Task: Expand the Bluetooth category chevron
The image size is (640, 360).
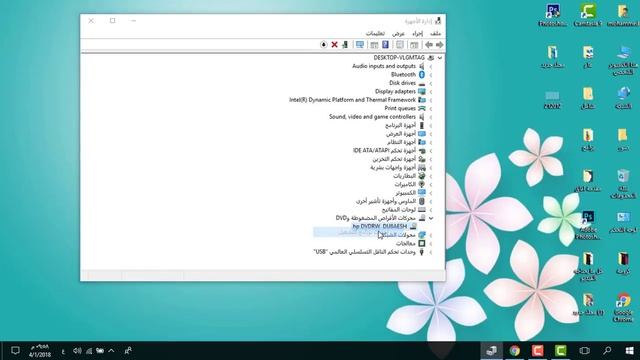Action: 431,75
